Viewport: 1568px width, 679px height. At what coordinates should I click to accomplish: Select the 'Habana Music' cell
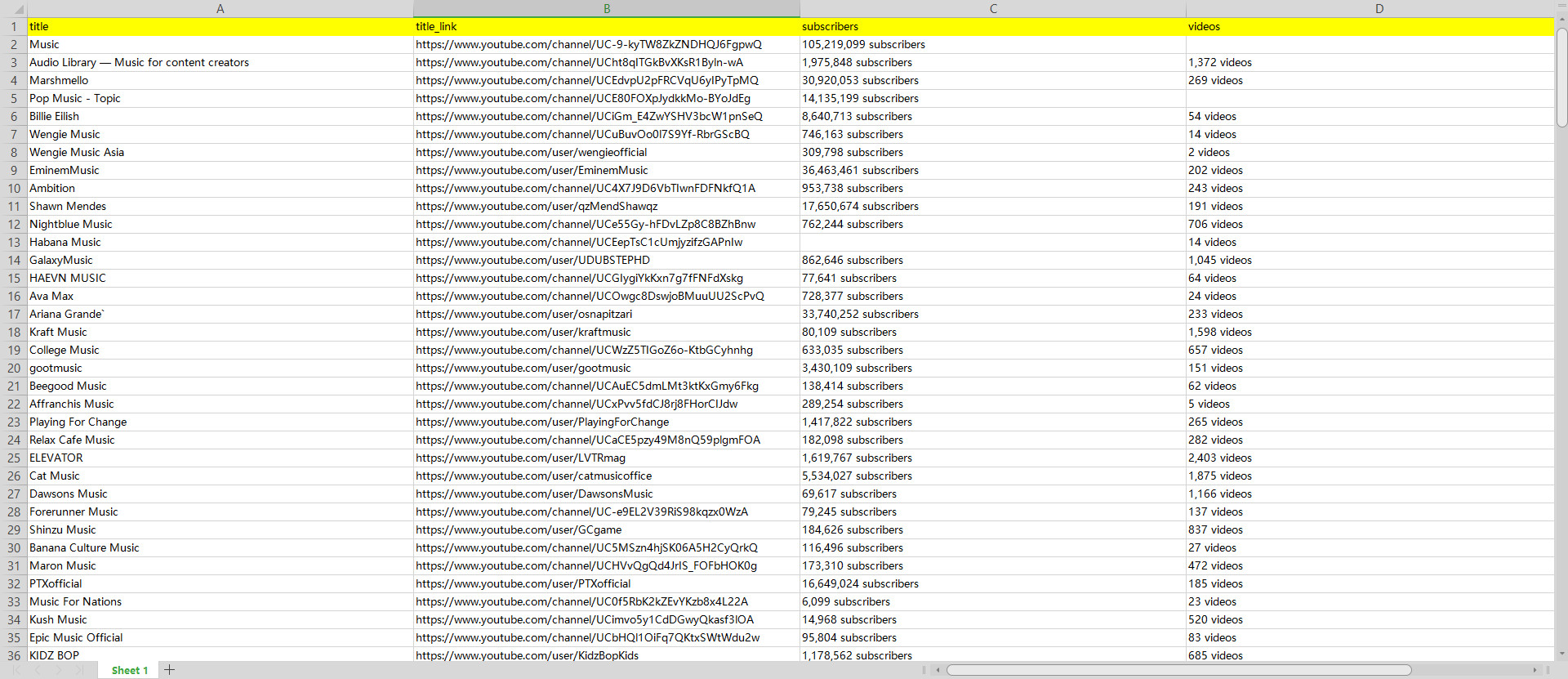pyautogui.click(x=220, y=242)
